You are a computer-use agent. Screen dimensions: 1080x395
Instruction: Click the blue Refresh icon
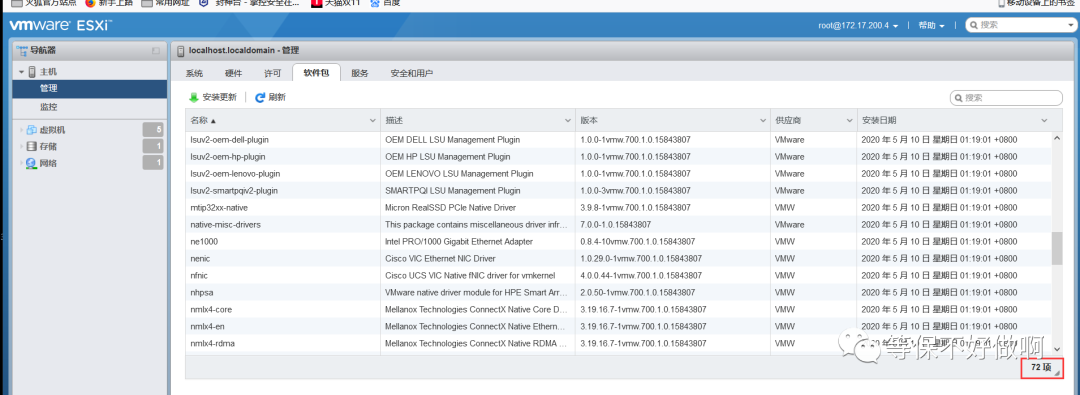[260, 98]
